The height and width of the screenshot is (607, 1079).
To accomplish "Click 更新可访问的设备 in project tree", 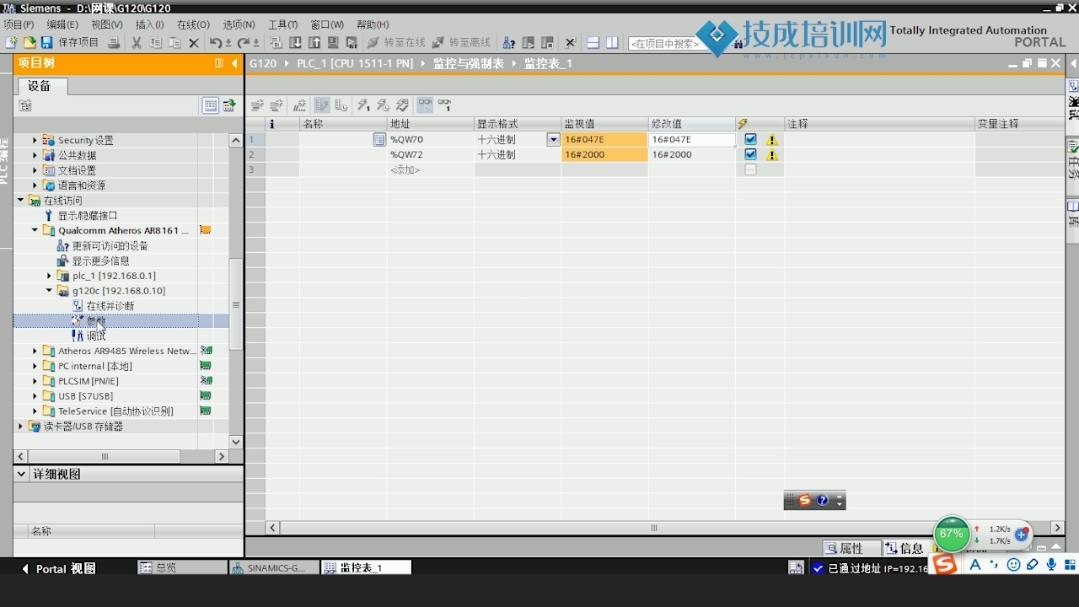I will click(x=110, y=246).
